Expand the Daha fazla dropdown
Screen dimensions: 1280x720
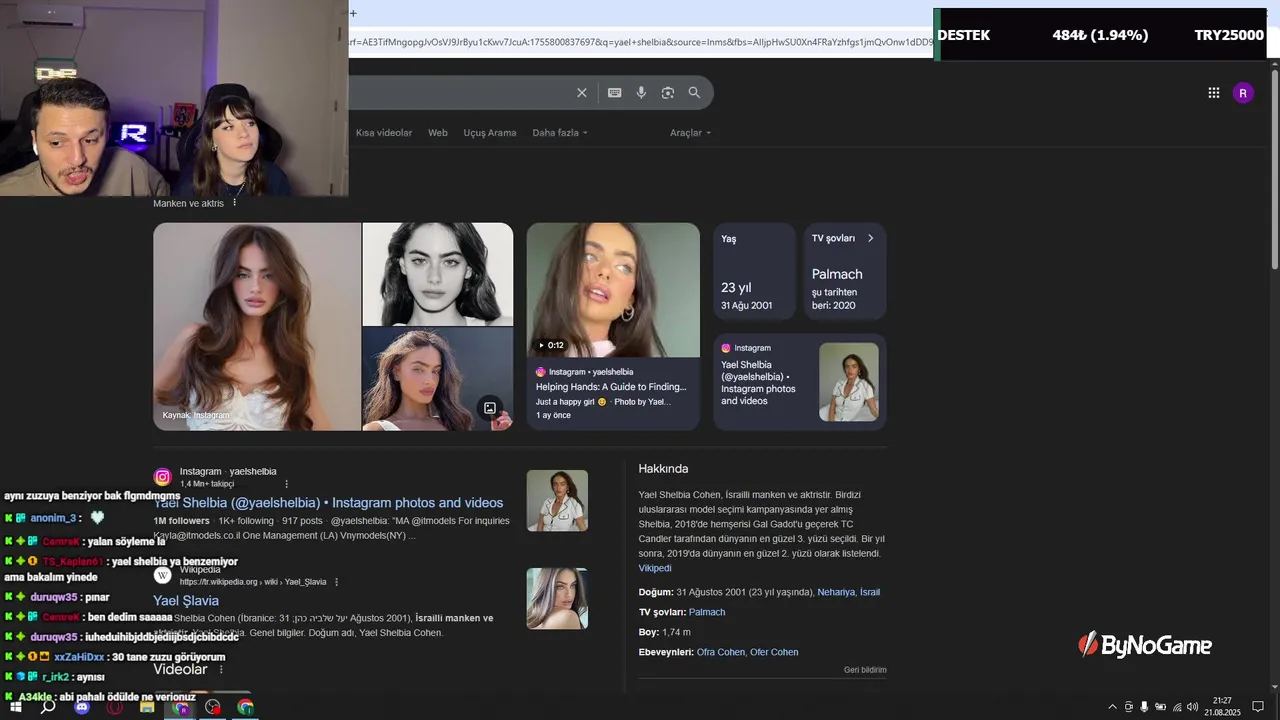point(560,133)
